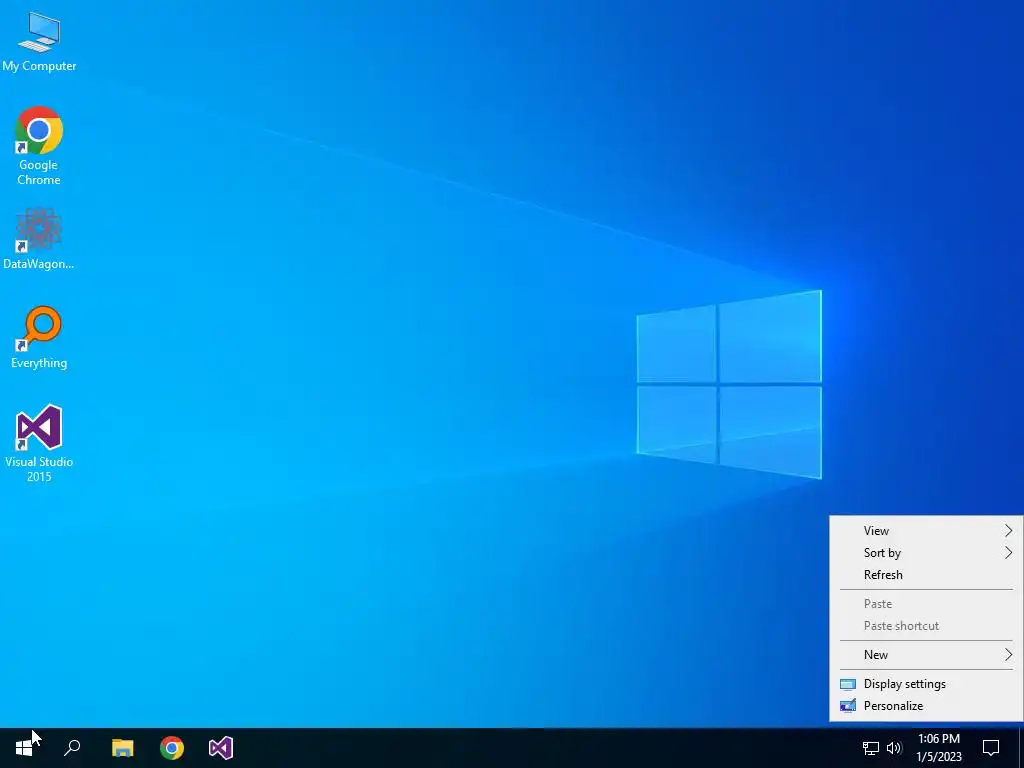1024x768 pixels.
Task: Open the Windows Start menu
Action: click(24, 748)
